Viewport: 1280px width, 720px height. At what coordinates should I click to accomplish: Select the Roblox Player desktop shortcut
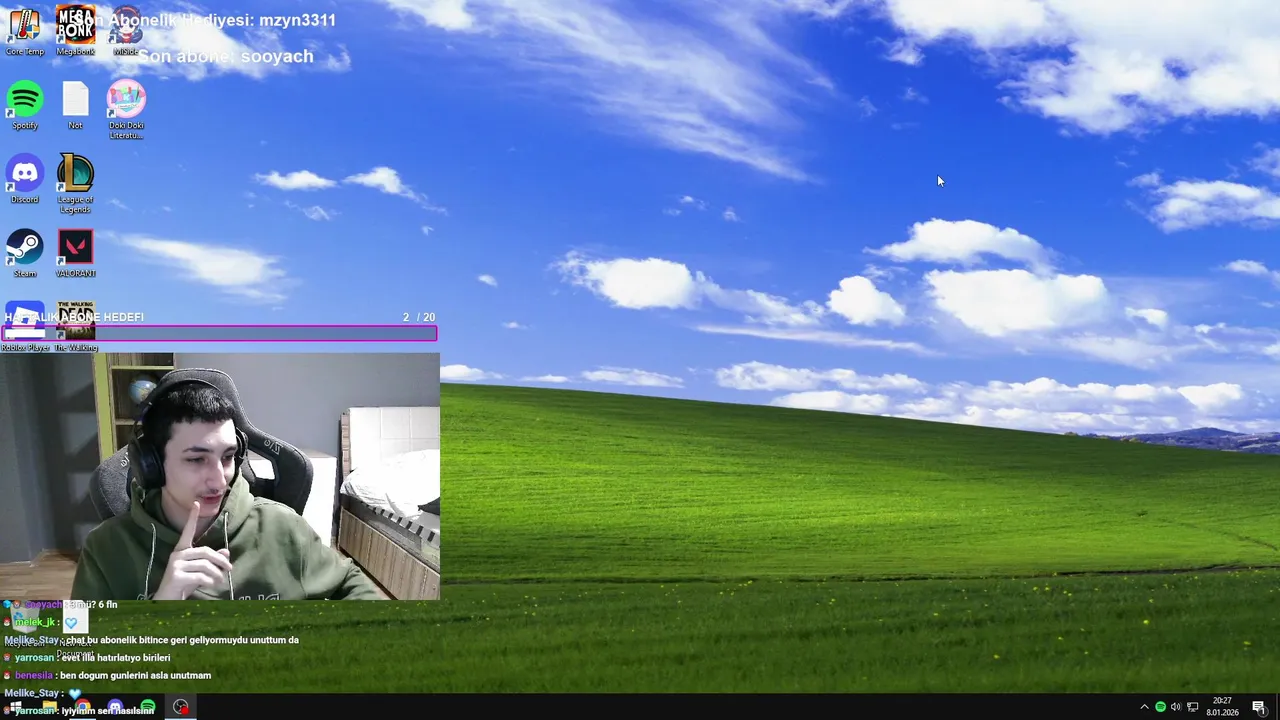25,327
